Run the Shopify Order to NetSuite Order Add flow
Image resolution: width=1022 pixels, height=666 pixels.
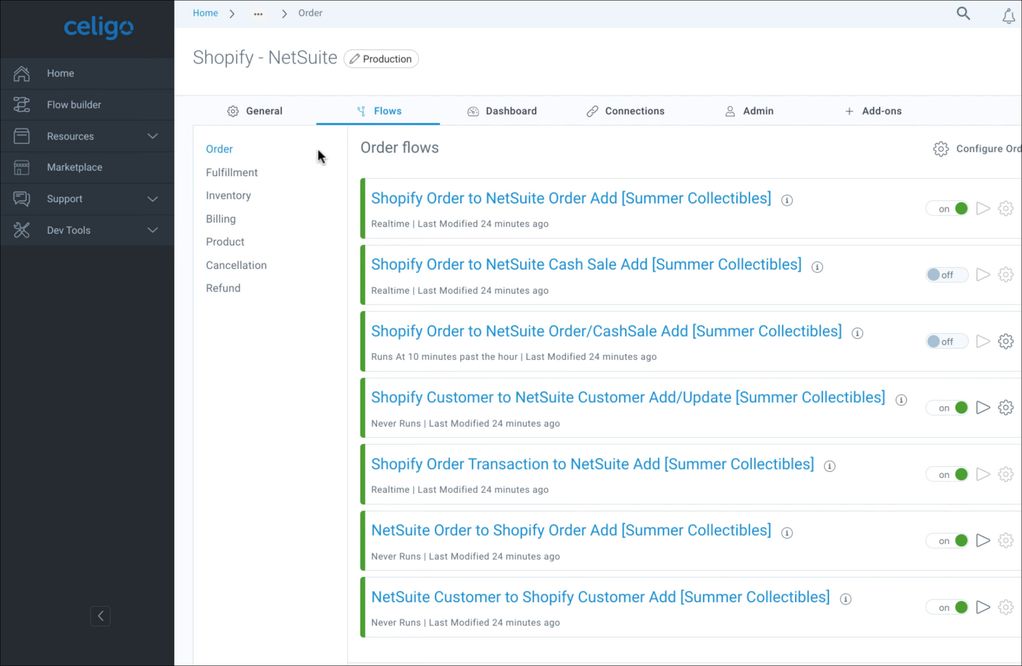[983, 209]
